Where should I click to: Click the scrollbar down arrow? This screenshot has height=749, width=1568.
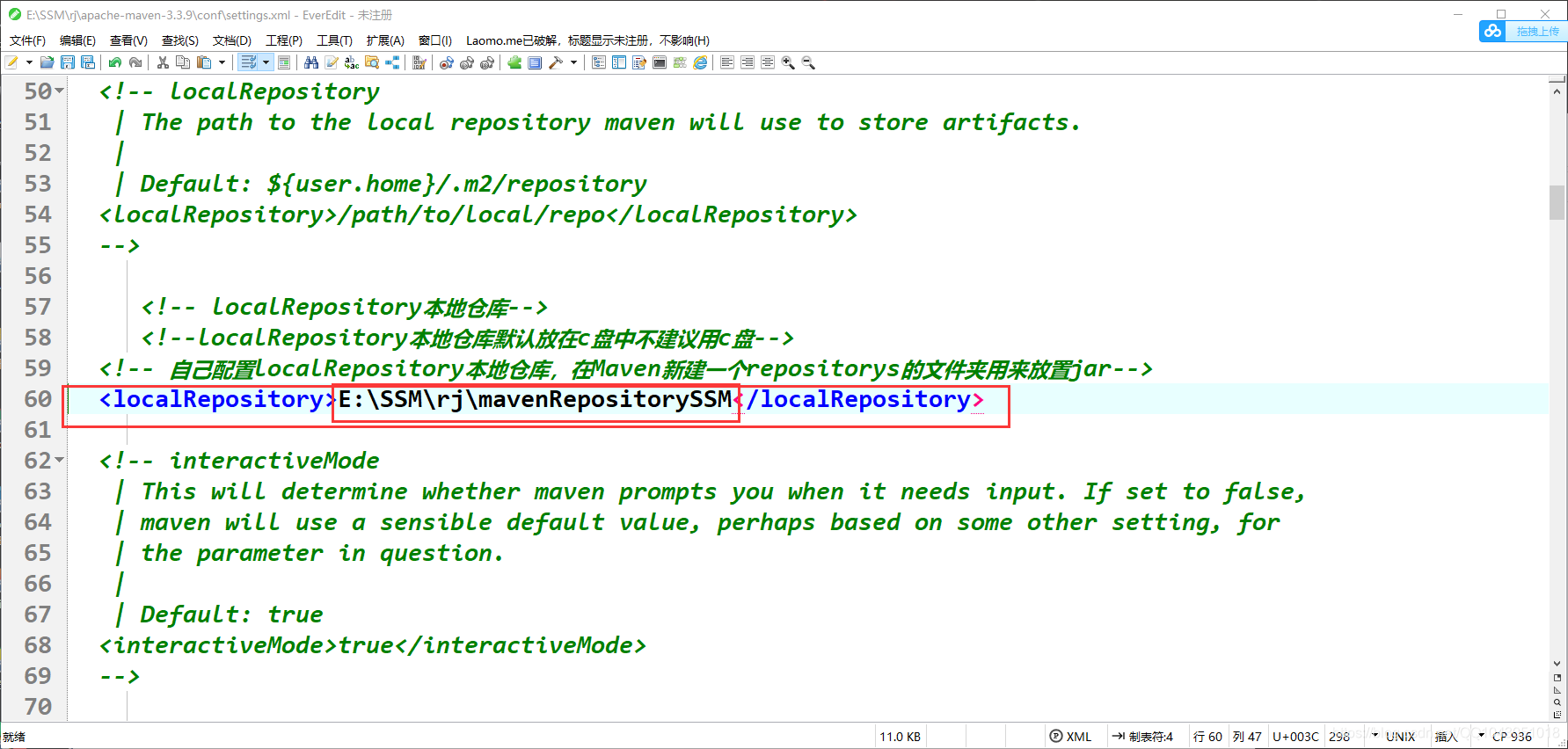click(1557, 664)
